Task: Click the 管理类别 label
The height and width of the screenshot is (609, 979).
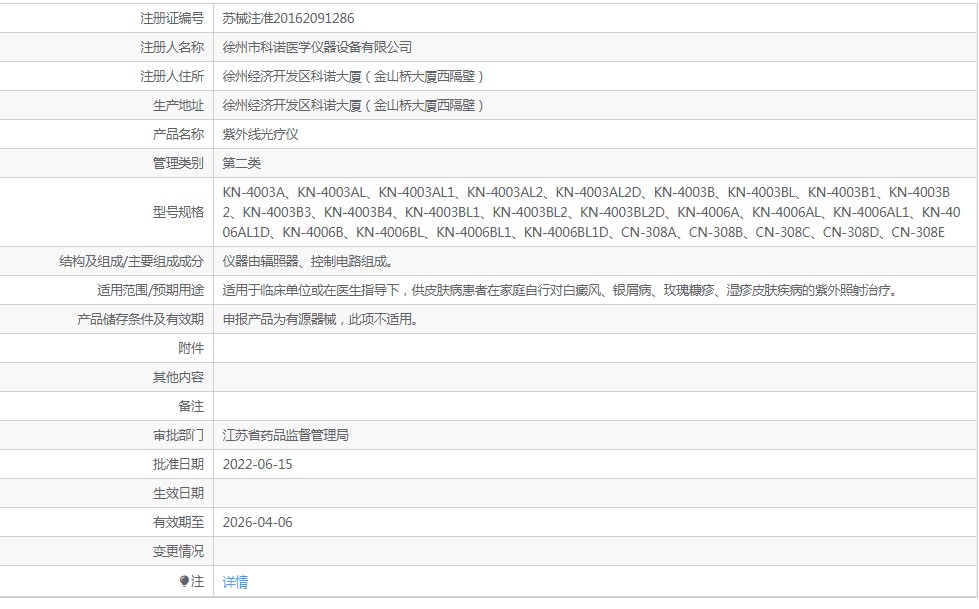Action: (178, 163)
